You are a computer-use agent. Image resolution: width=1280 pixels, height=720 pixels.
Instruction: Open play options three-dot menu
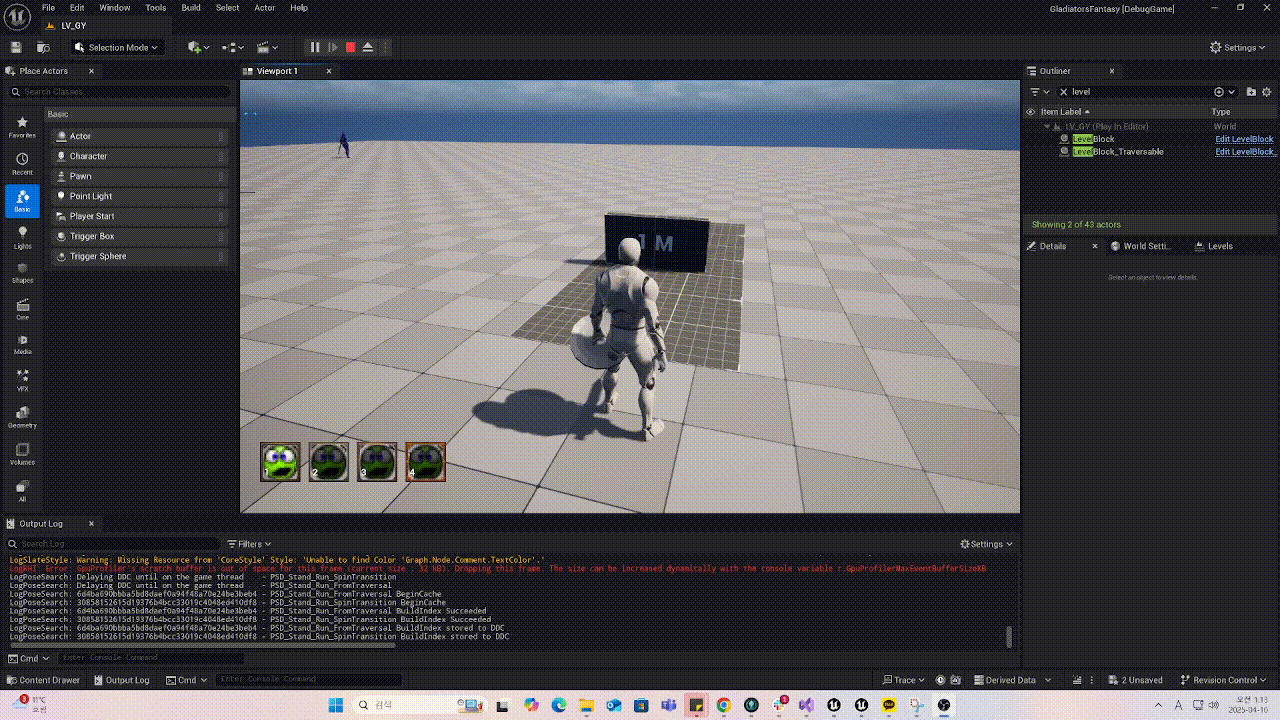tap(385, 47)
